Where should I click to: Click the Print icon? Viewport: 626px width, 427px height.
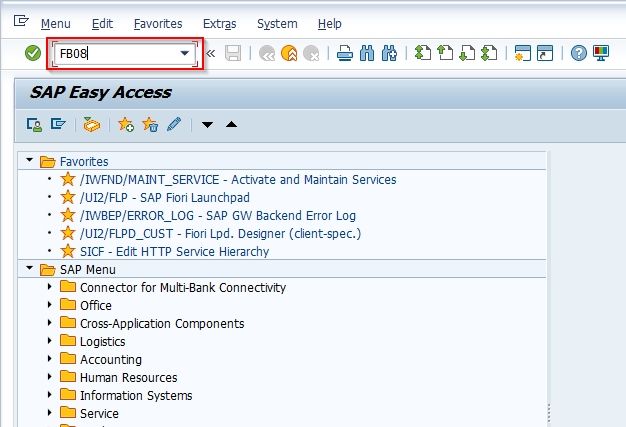point(345,53)
